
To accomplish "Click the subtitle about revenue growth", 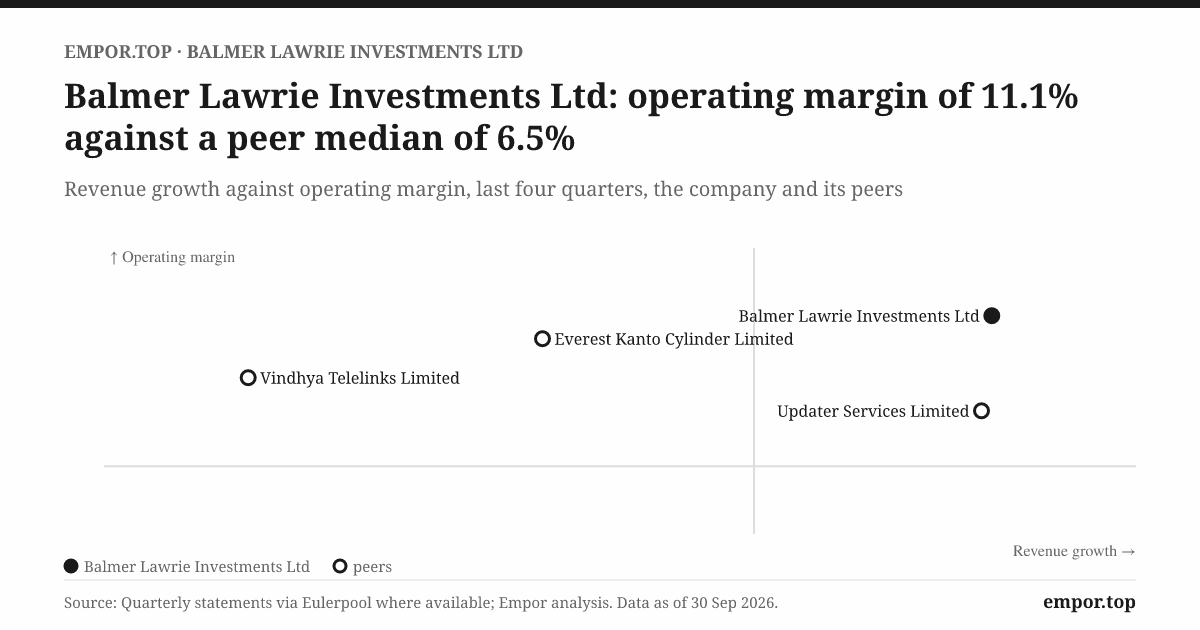I will 483,189.
